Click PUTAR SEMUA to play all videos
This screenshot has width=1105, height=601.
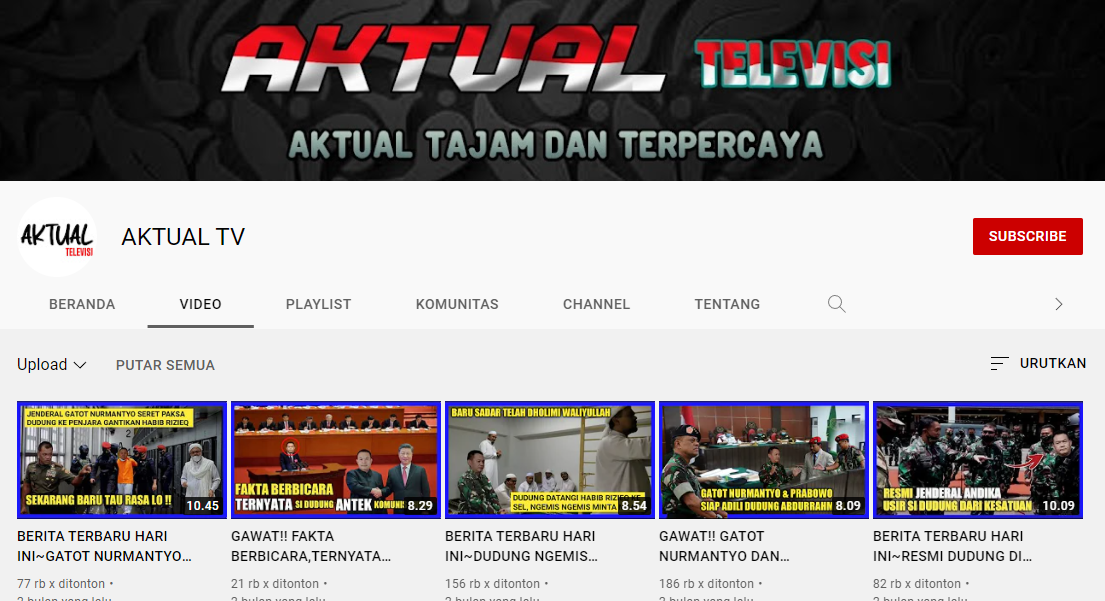point(165,365)
